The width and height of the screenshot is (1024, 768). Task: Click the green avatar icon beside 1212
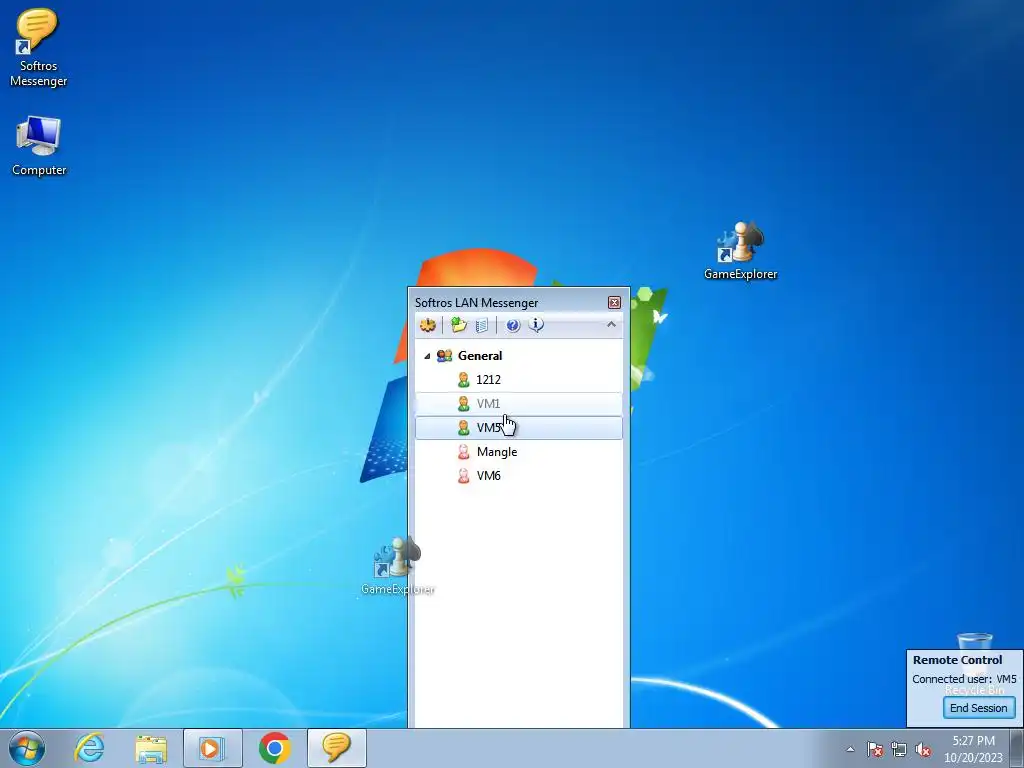tap(464, 379)
